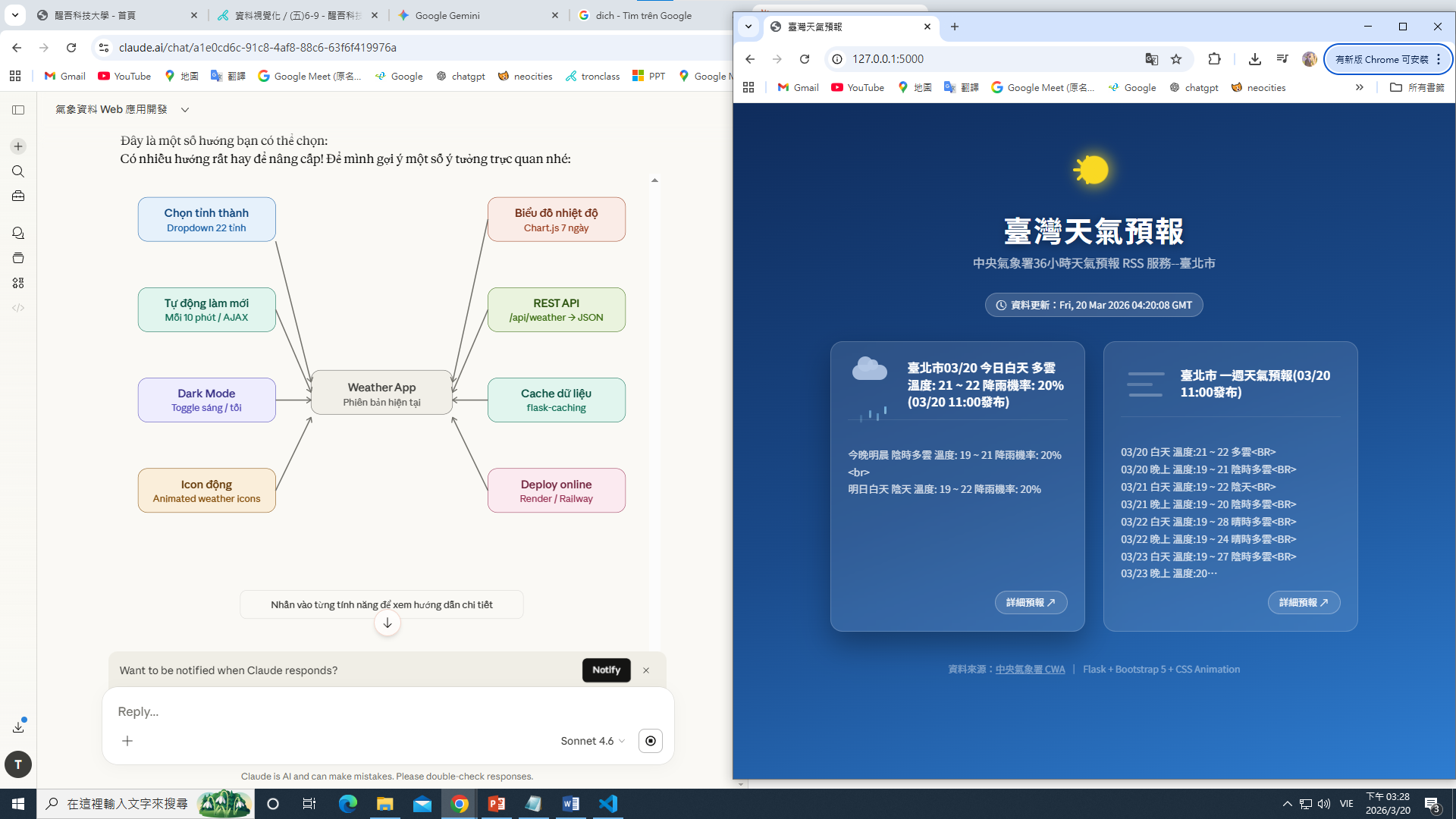Open the Projects icon in sidebar
Image resolution: width=1456 pixels, height=819 pixels.
pyautogui.click(x=18, y=258)
